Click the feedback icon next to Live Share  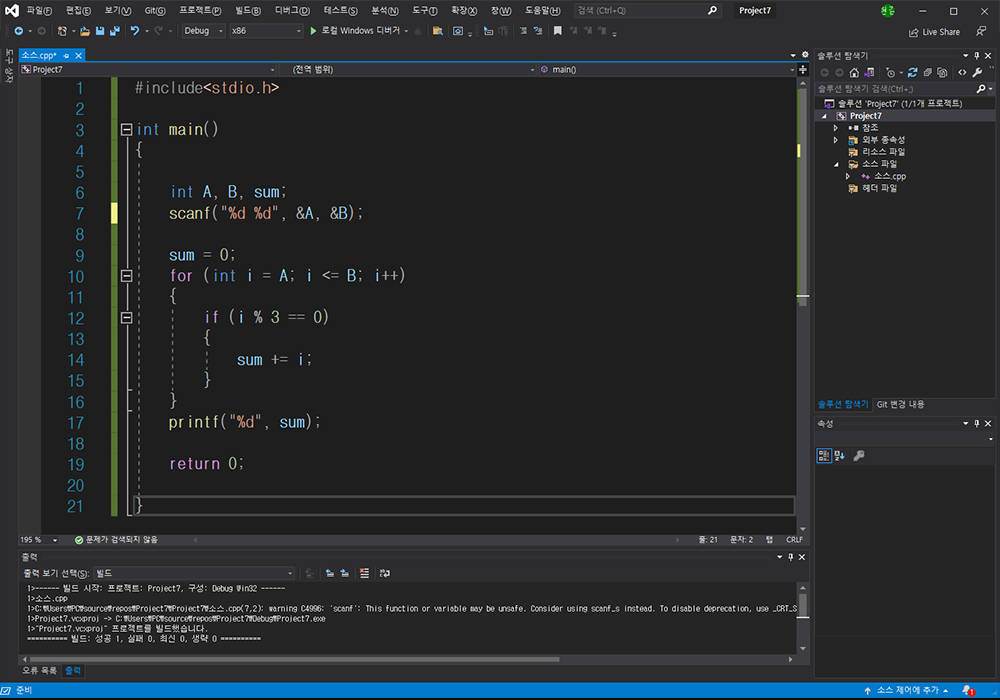click(x=982, y=31)
